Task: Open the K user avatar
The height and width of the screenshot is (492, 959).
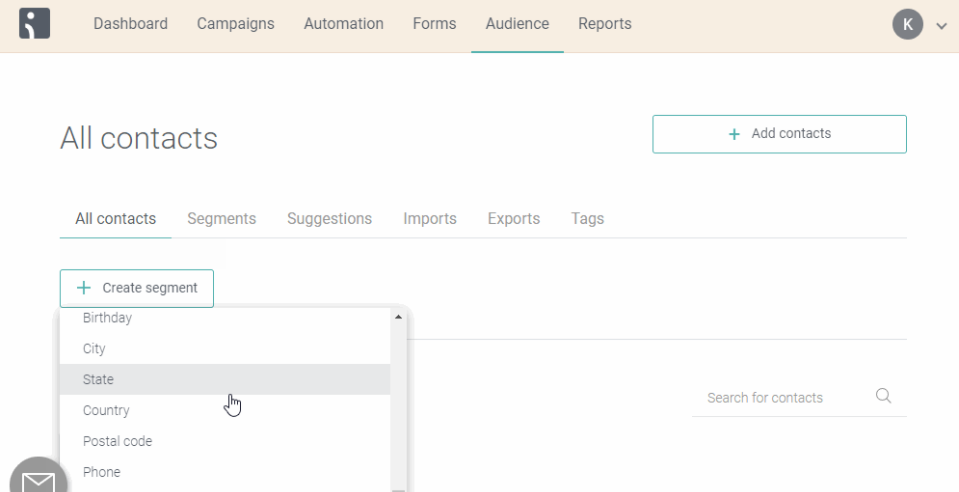Action: [x=907, y=24]
